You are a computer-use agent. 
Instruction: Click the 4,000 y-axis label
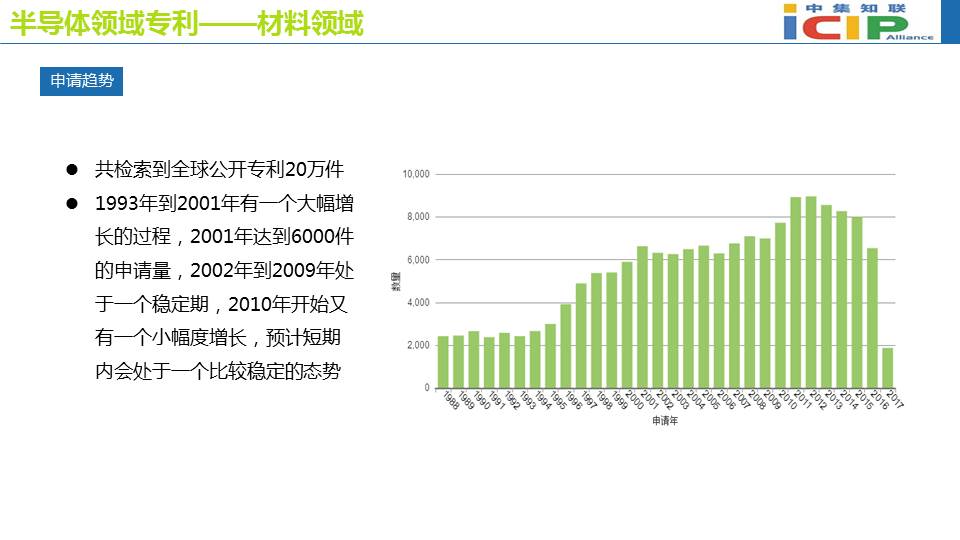[418, 302]
